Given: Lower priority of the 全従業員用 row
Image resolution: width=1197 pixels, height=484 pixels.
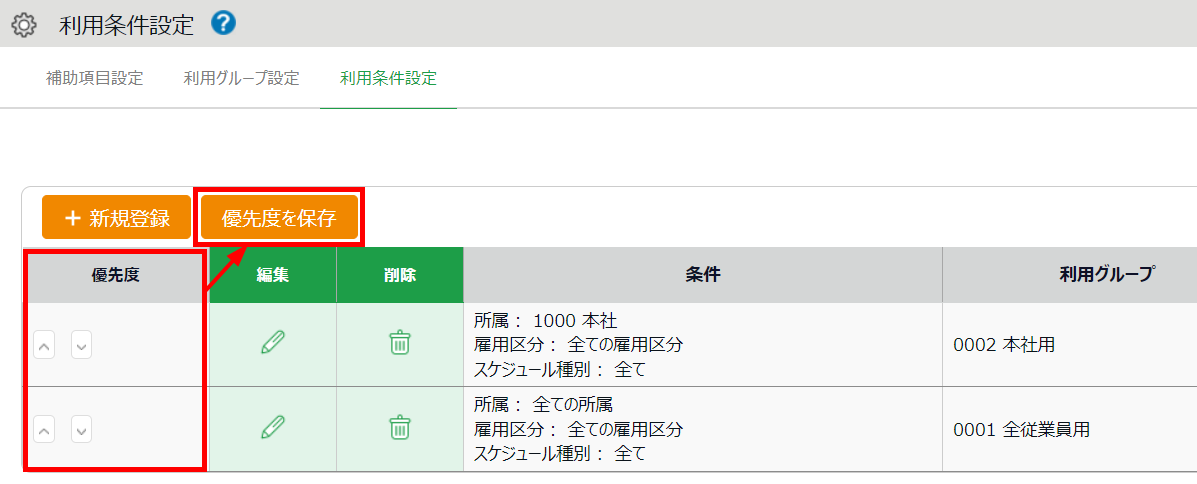Looking at the screenshot, I should (x=82, y=430).
